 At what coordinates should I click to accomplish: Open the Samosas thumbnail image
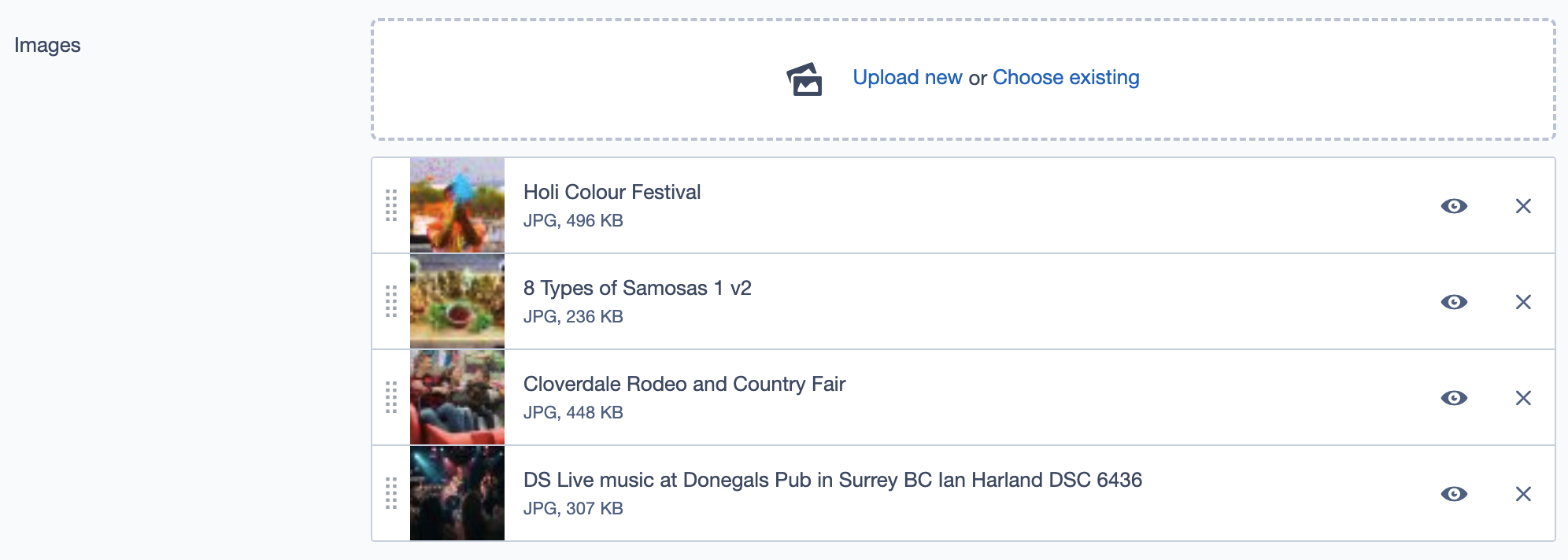(x=457, y=301)
